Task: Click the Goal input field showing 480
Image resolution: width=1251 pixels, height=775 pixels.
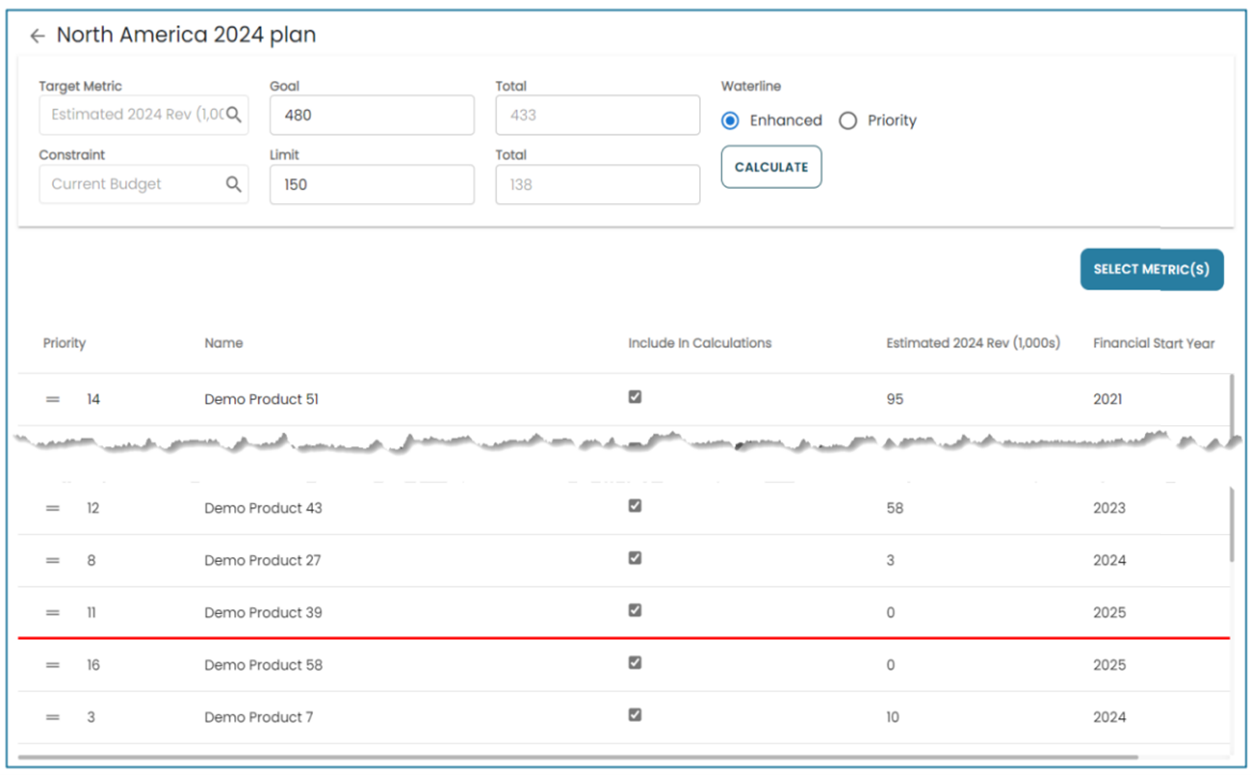Action: pyautogui.click(x=371, y=115)
